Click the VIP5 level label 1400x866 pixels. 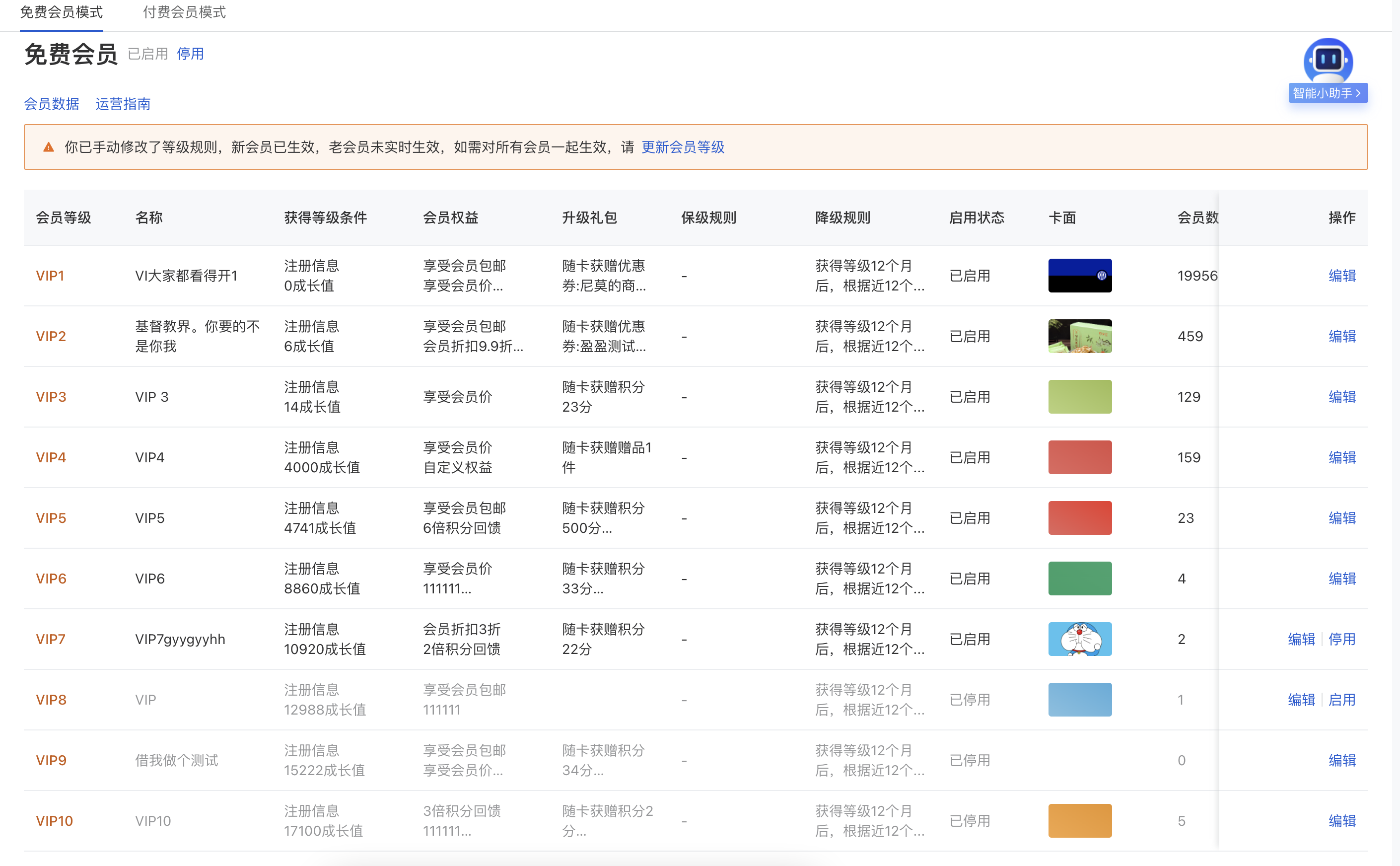[51, 518]
